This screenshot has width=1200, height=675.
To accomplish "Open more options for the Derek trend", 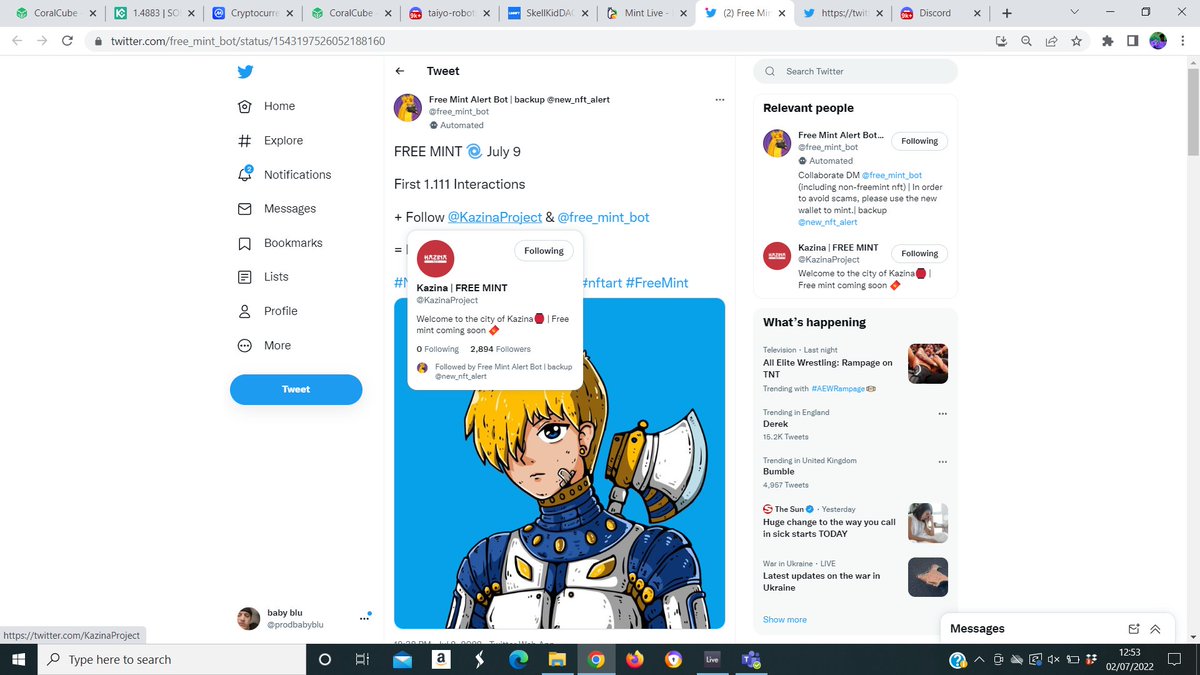I will 941,413.
